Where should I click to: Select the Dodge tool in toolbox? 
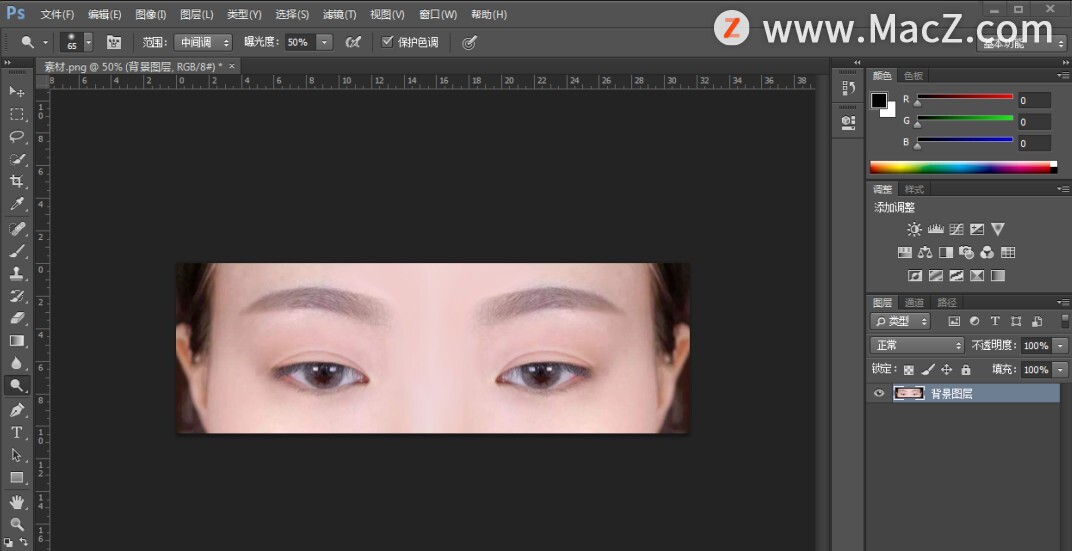(17, 386)
